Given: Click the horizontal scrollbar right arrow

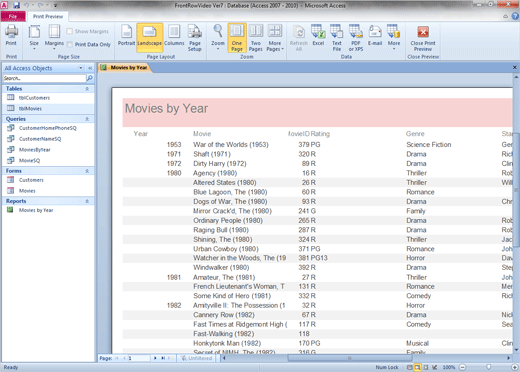Looking at the screenshot, I should click(x=509, y=358).
